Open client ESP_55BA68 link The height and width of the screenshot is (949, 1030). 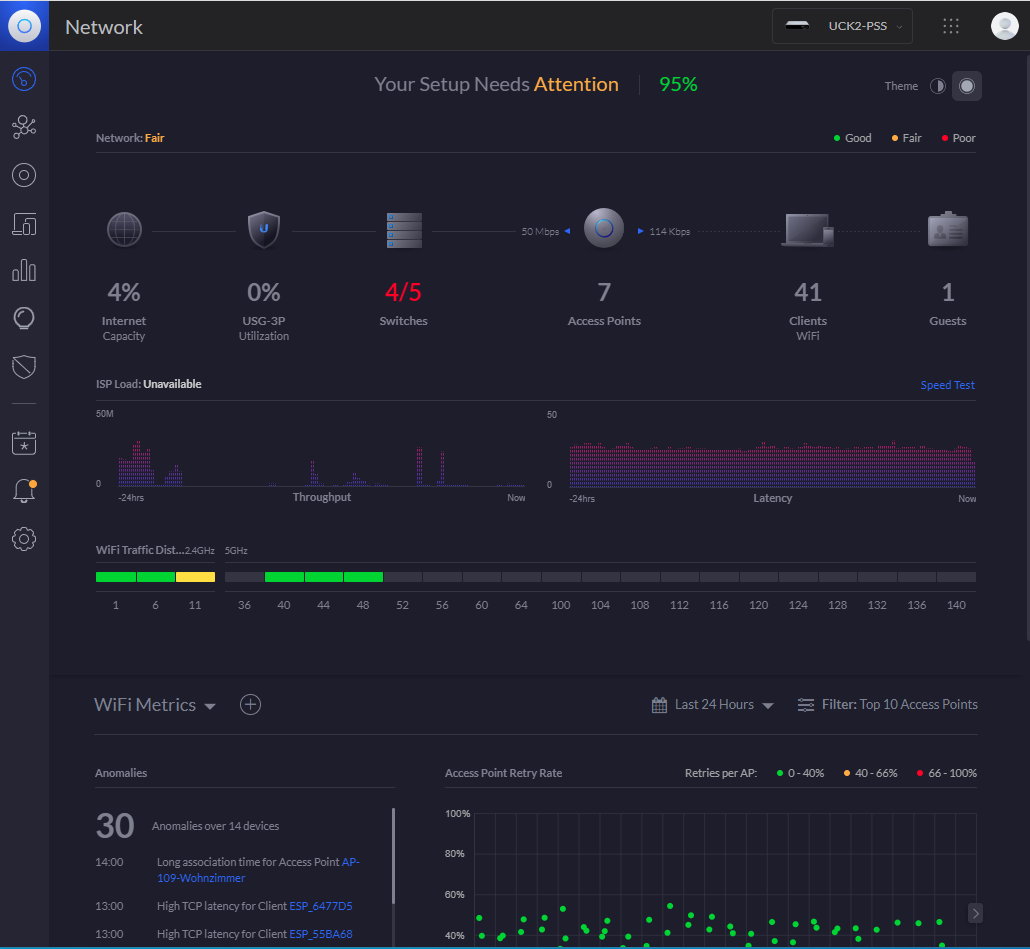pos(321,934)
